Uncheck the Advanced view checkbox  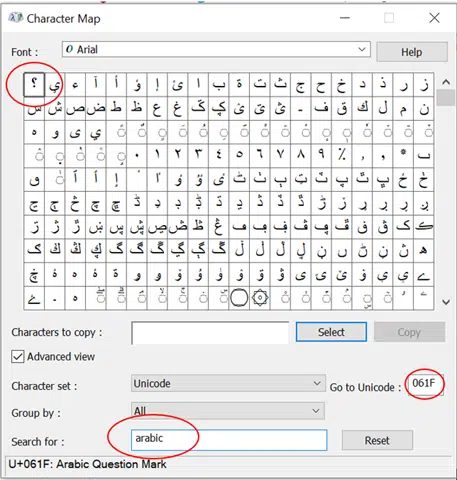(x=18, y=357)
